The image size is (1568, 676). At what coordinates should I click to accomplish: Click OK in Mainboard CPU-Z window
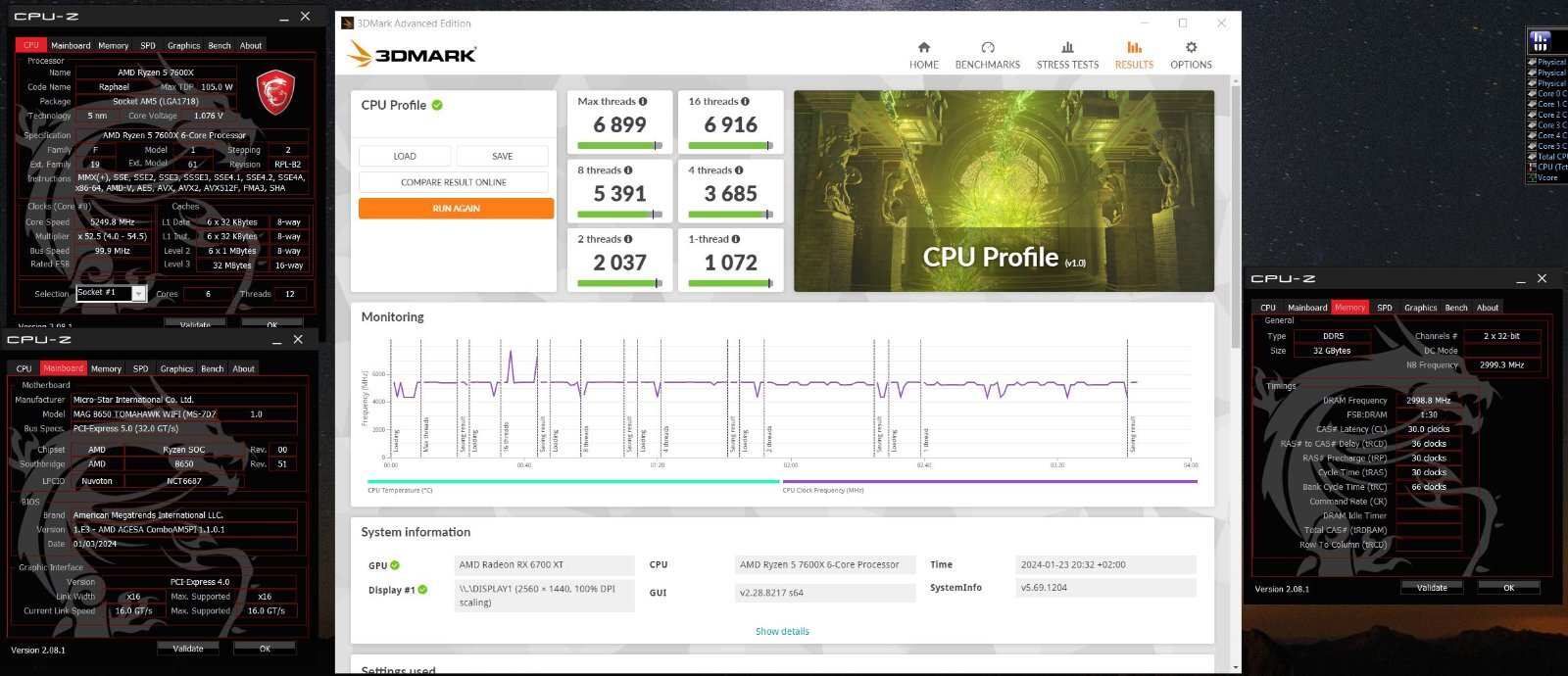[265, 649]
